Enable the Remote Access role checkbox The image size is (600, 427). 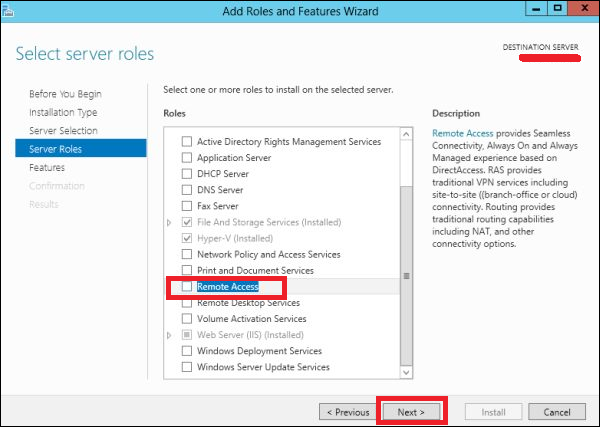[186, 287]
